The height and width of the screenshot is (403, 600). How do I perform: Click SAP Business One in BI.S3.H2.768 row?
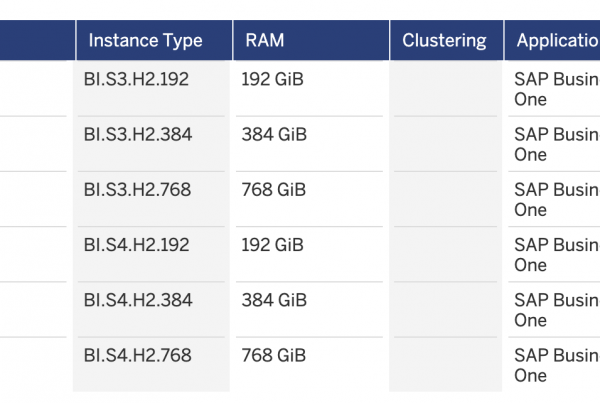coord(557,199)
